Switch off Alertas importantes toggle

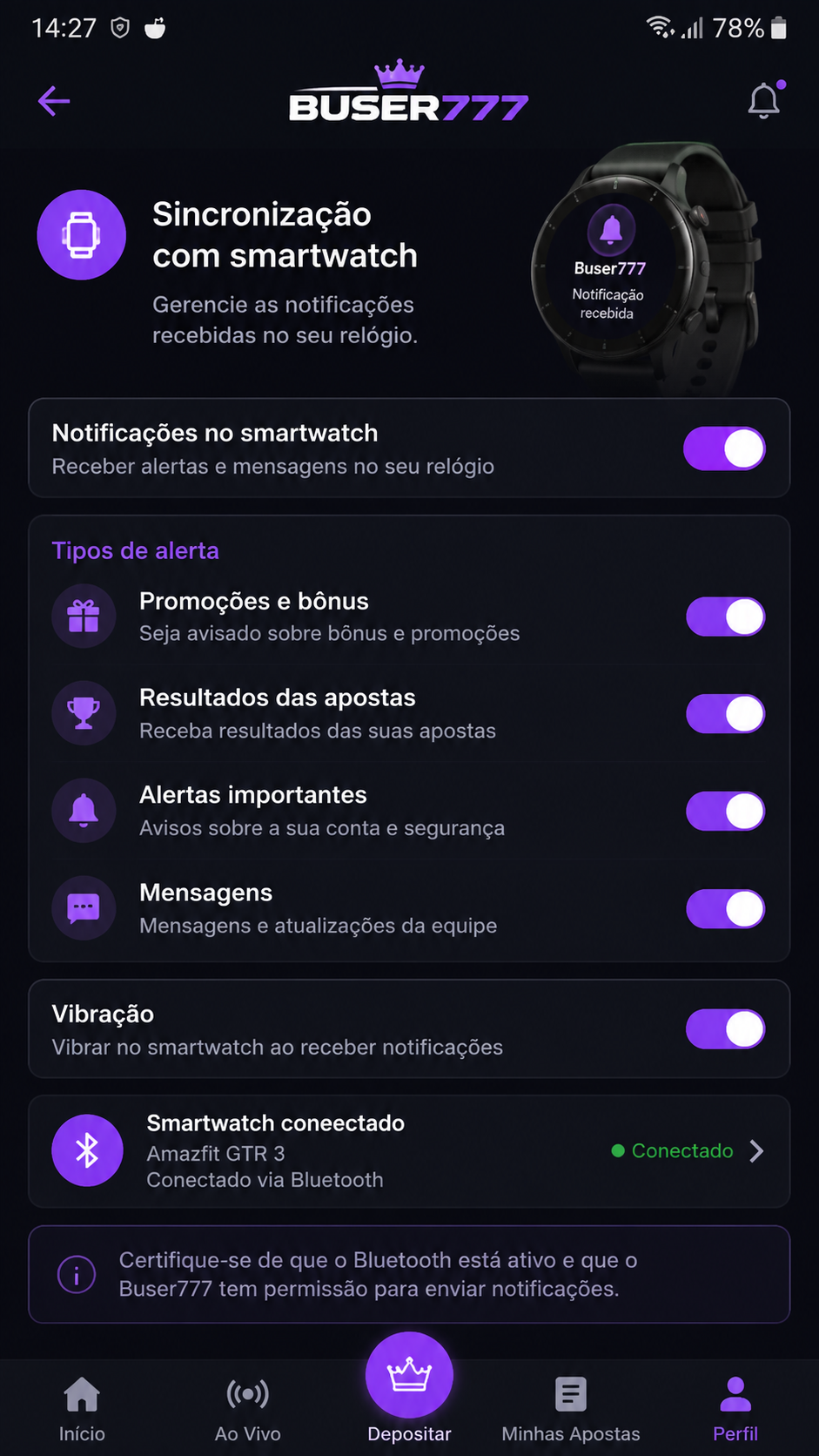click(x=726, y=811)
